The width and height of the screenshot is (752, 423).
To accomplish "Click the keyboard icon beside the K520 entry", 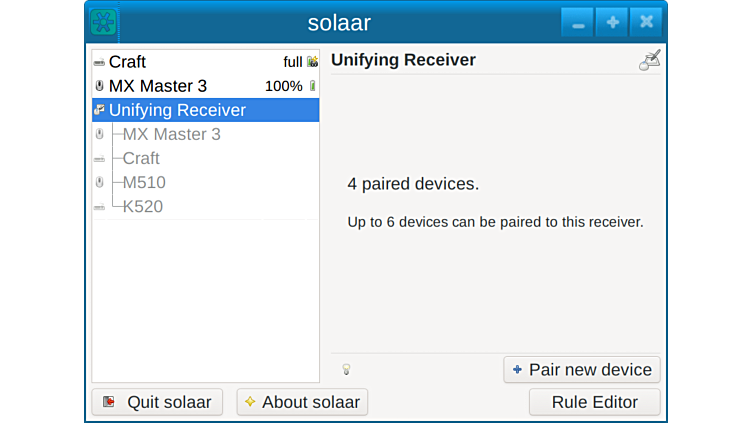I will coord(99,207).
